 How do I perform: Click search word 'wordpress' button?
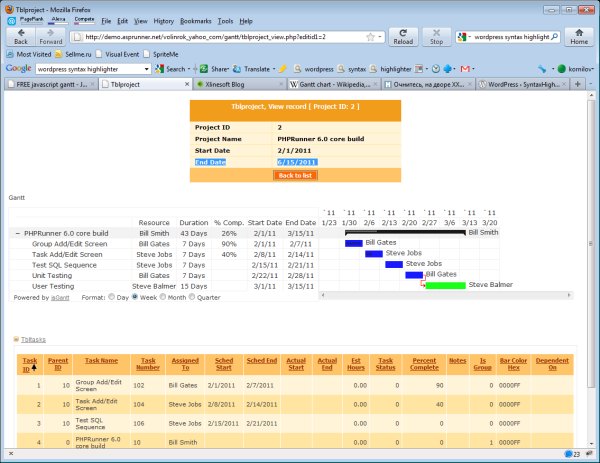pyautogui.click(x=314, y=69)
